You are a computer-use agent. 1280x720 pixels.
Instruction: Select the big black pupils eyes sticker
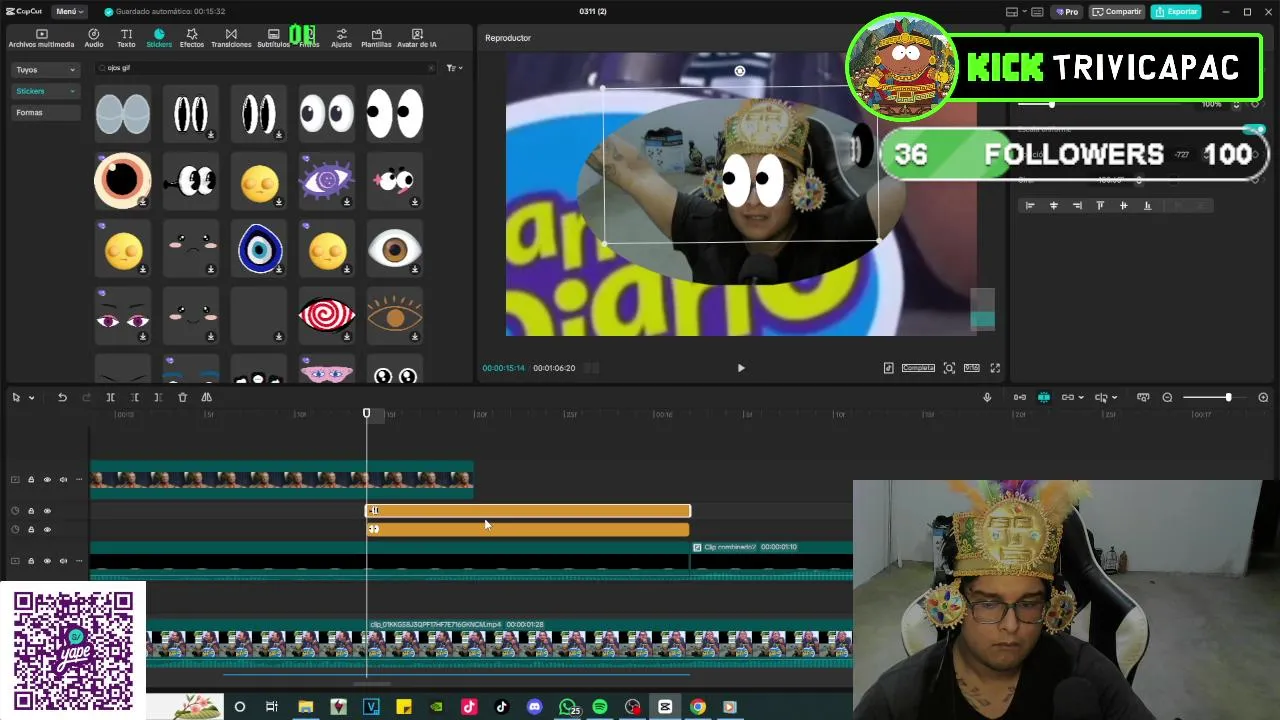pyautogui.click(x=395, y=113)
